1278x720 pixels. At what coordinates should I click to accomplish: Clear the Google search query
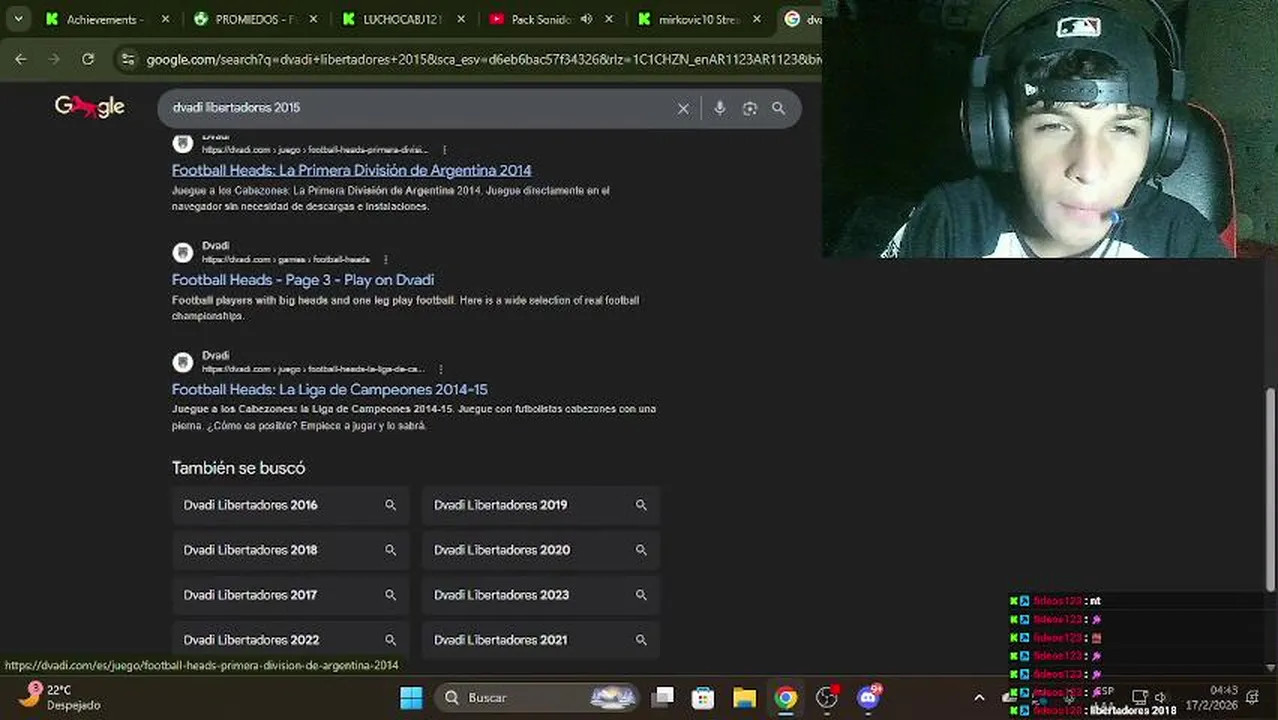coord(683,108)
